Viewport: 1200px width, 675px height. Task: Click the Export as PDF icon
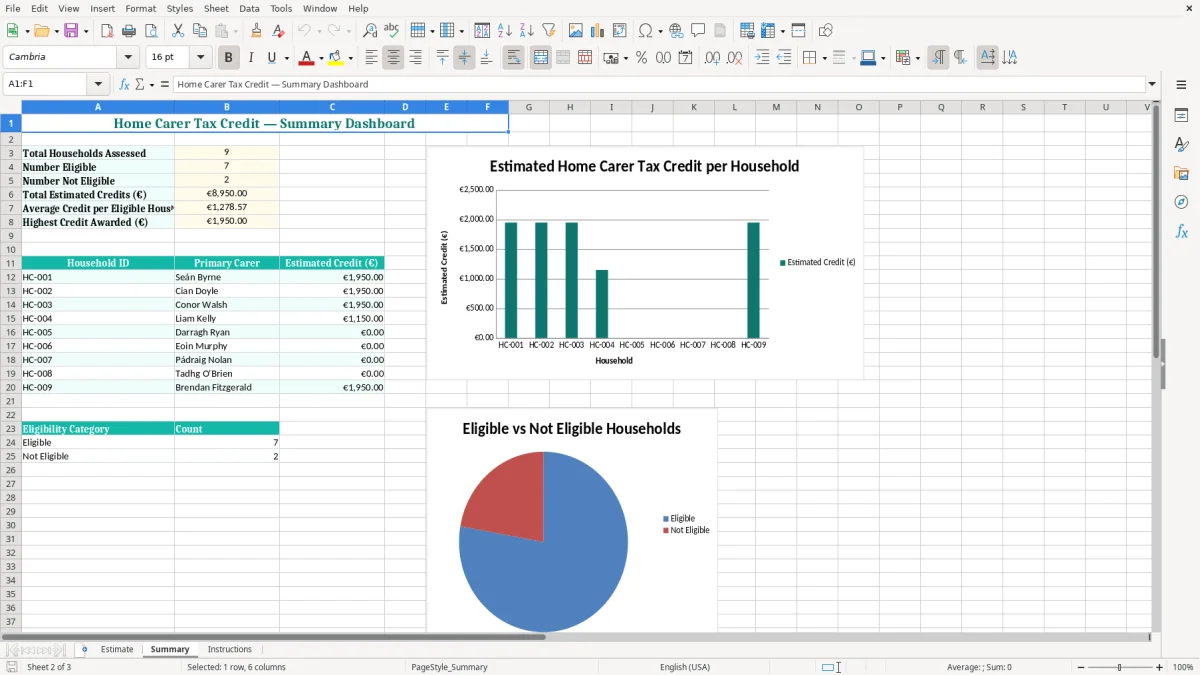pyautogui.click(x=107, y=31)
